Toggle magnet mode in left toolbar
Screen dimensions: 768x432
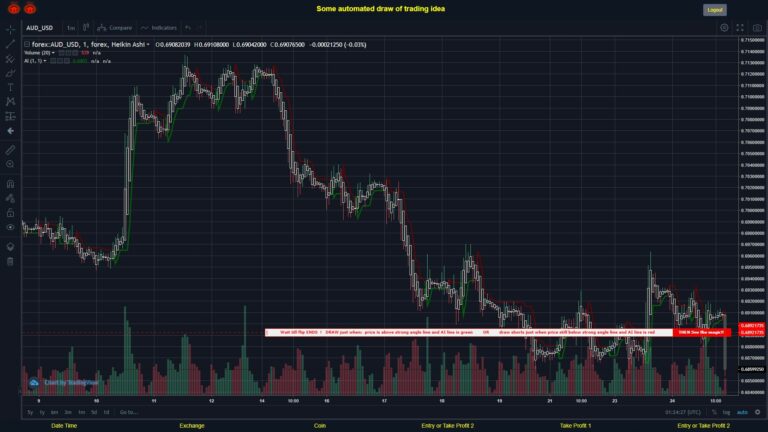click(x=10, y=184)
